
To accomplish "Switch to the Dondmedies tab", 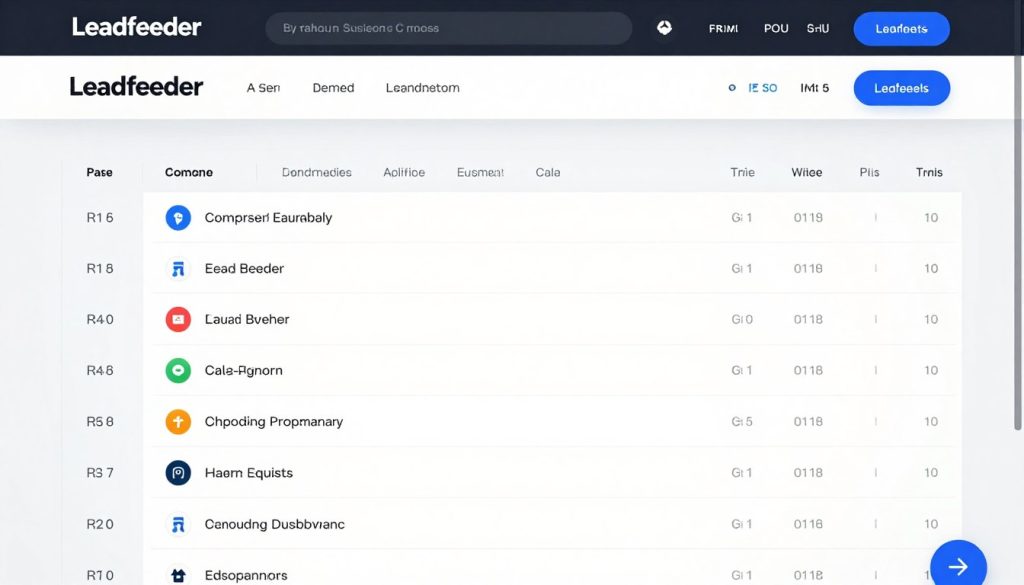I will tap(317, 172).
